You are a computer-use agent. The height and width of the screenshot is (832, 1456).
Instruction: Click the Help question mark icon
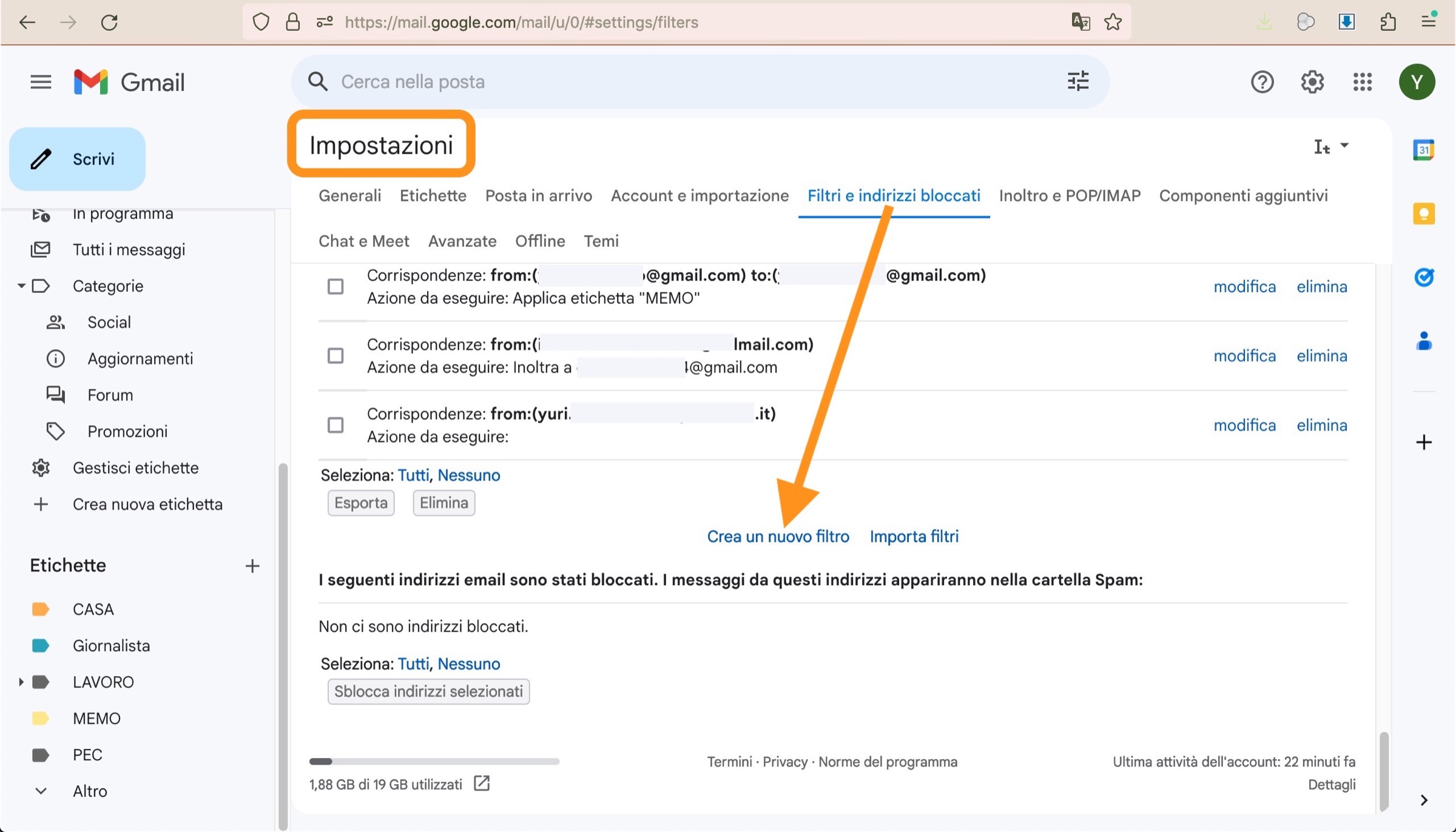click(1262, 82)
